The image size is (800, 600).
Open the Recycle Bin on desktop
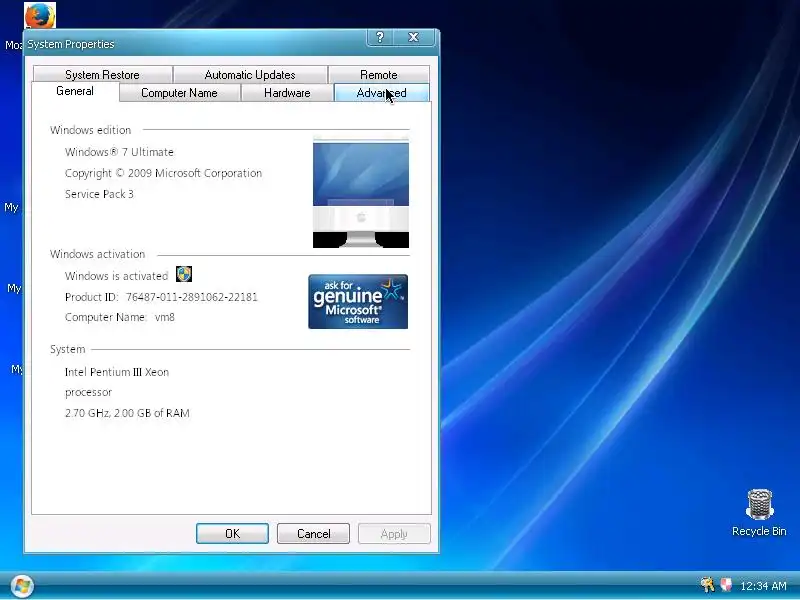(x=759, y=513)
